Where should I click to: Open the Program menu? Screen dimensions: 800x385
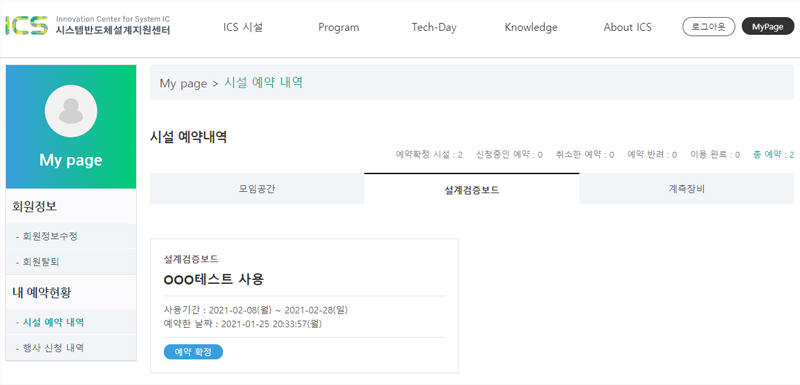point(339,28)
